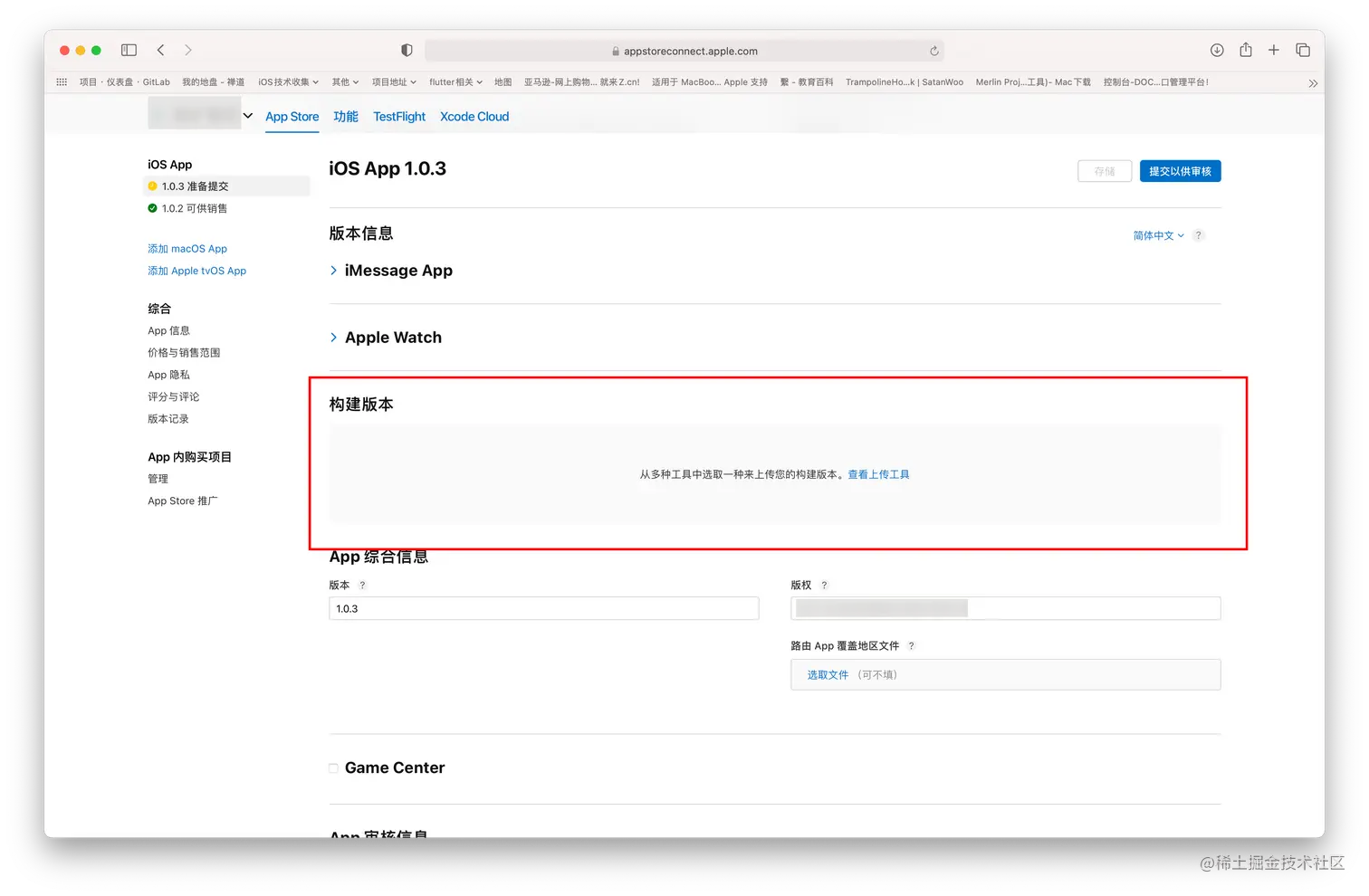Open the 我的地盘 - 禅道 bookmark
This screenshot has width=1369, height=896.
pos(214,81)
